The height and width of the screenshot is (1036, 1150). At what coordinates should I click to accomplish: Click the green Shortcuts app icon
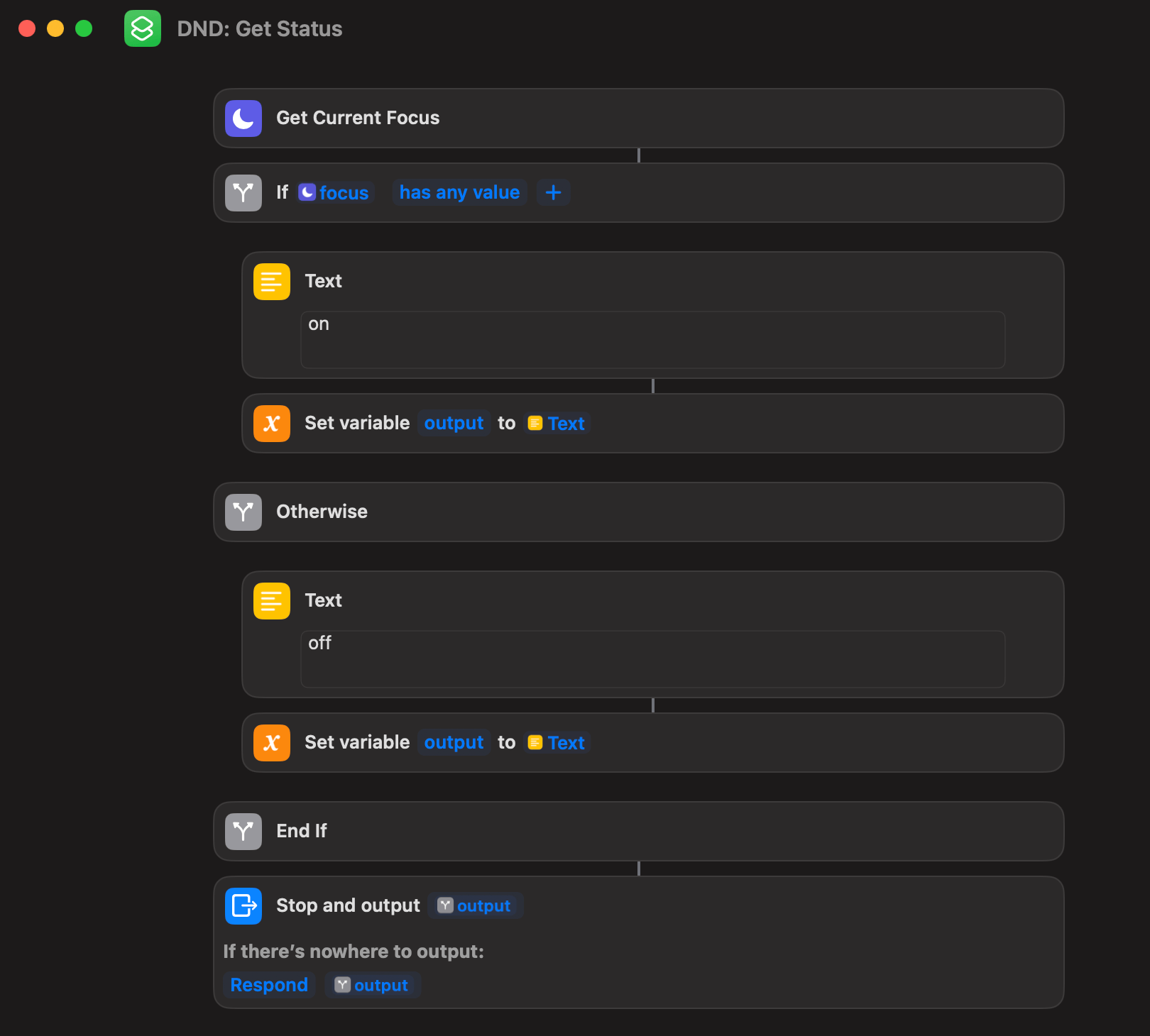click(143, 28)
